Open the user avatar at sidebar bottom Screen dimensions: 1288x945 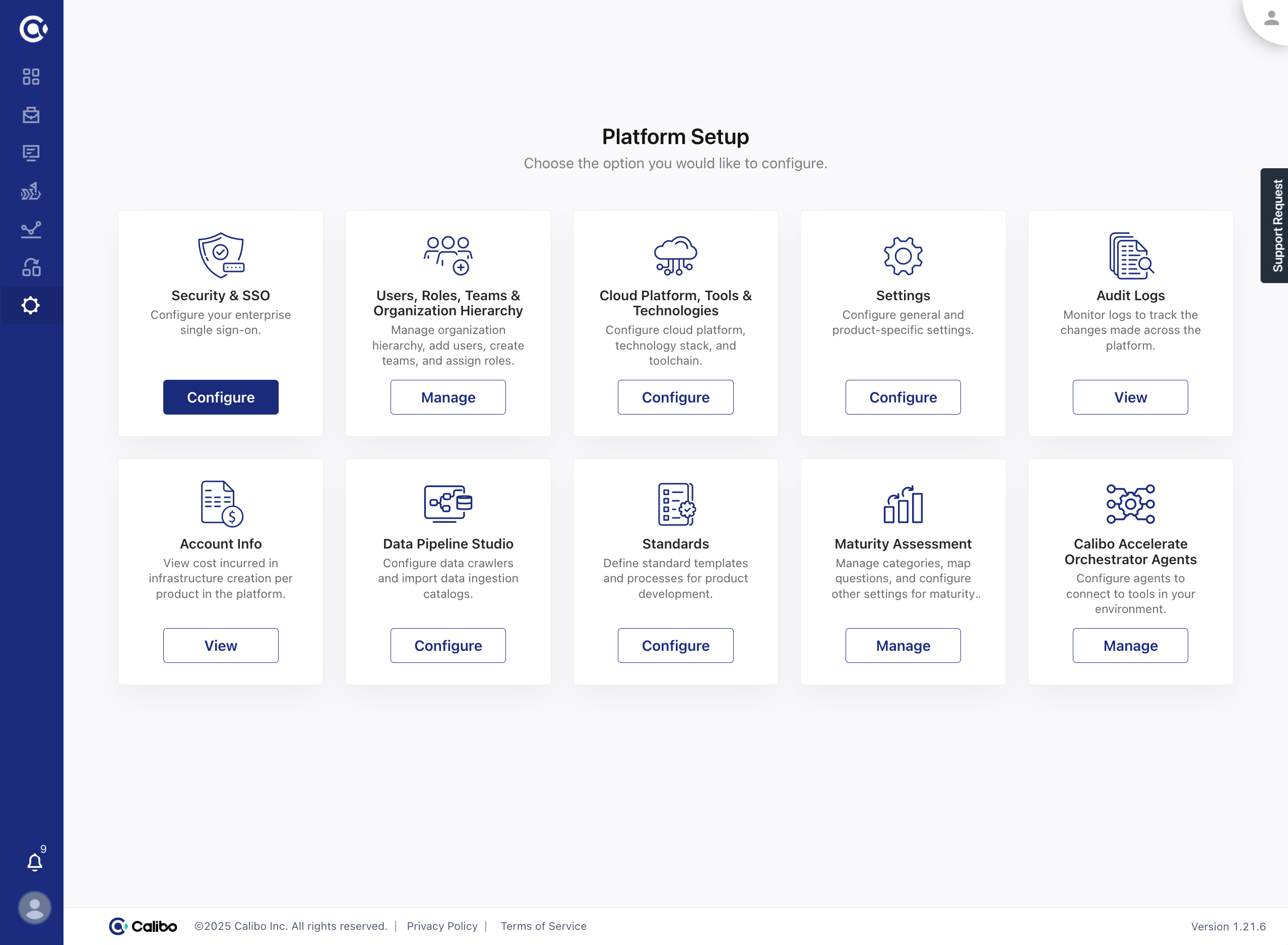[x=34, y=908]
